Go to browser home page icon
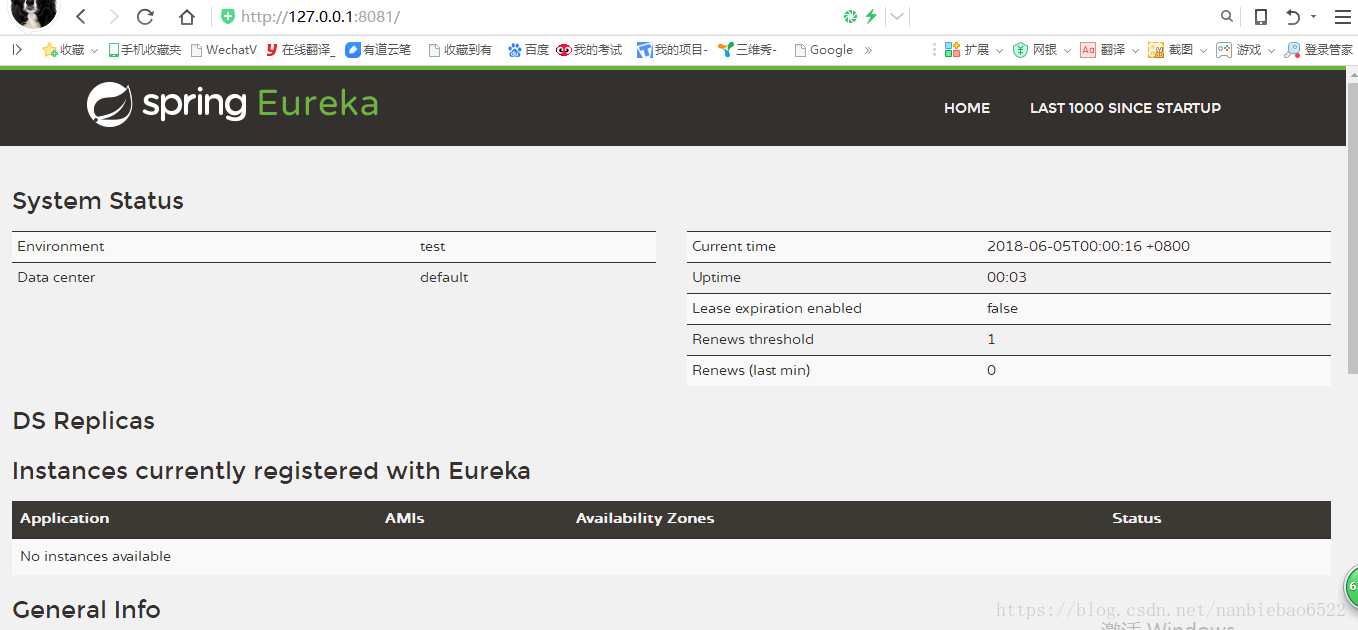This screenshot has width=1358, height=630. [x=187, y=17]
